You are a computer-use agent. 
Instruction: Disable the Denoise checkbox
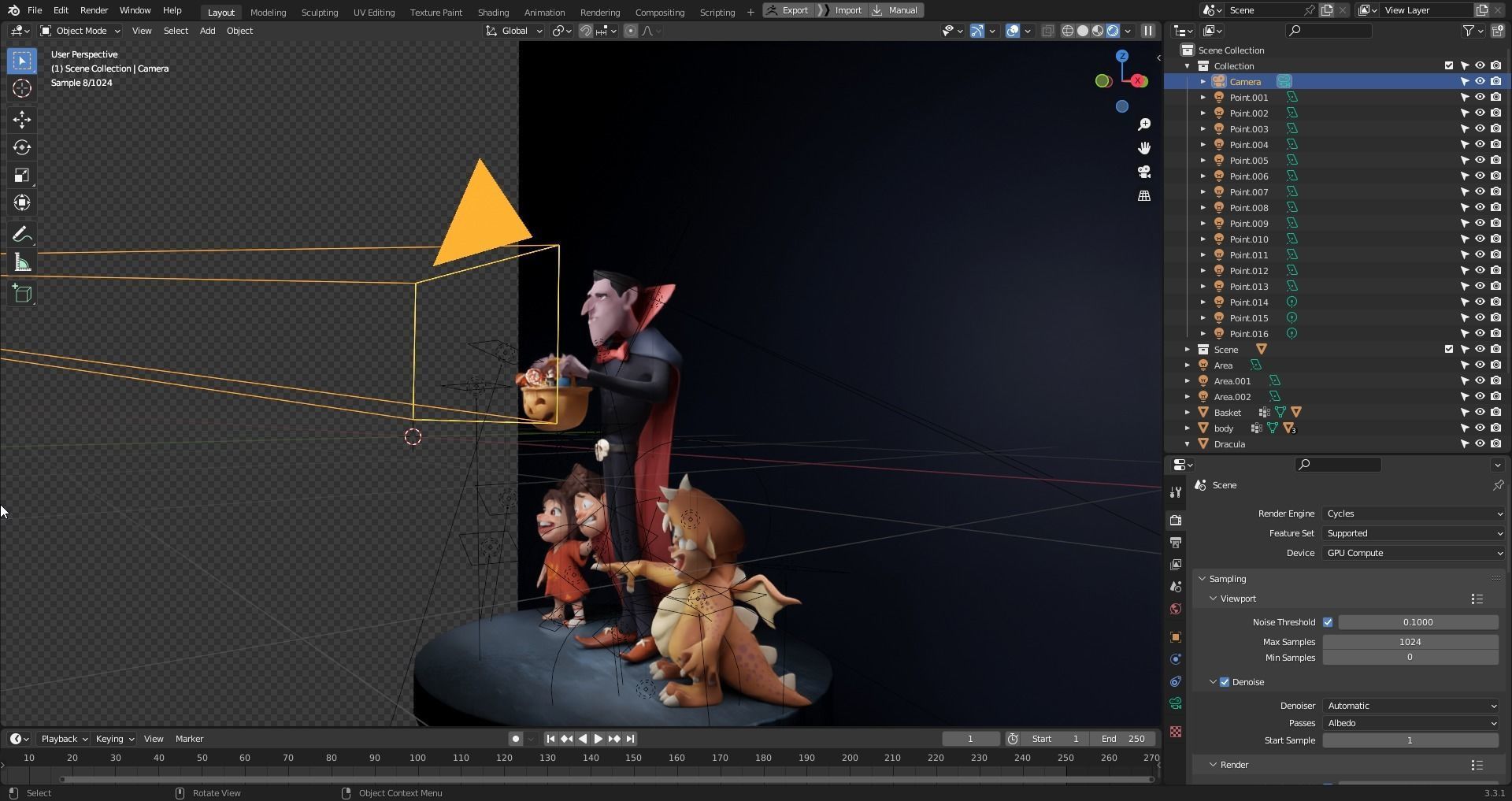pyautogui.click(x=1225, y=682)
